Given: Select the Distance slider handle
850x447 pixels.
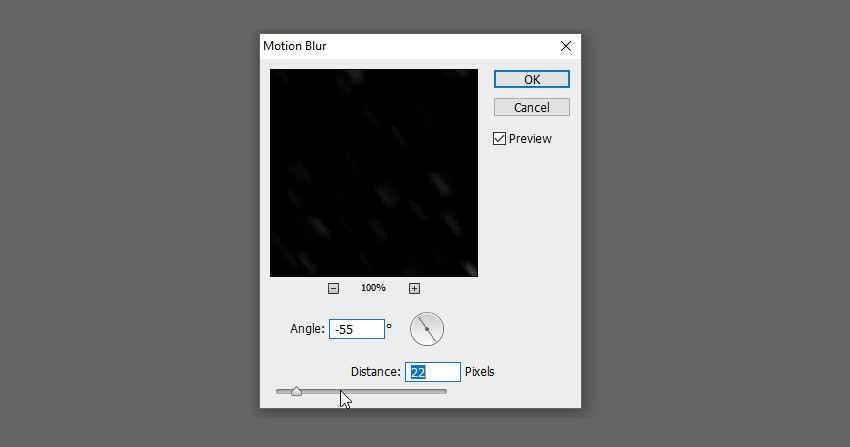Looking at the screenshot, I should tap(296, 391).
